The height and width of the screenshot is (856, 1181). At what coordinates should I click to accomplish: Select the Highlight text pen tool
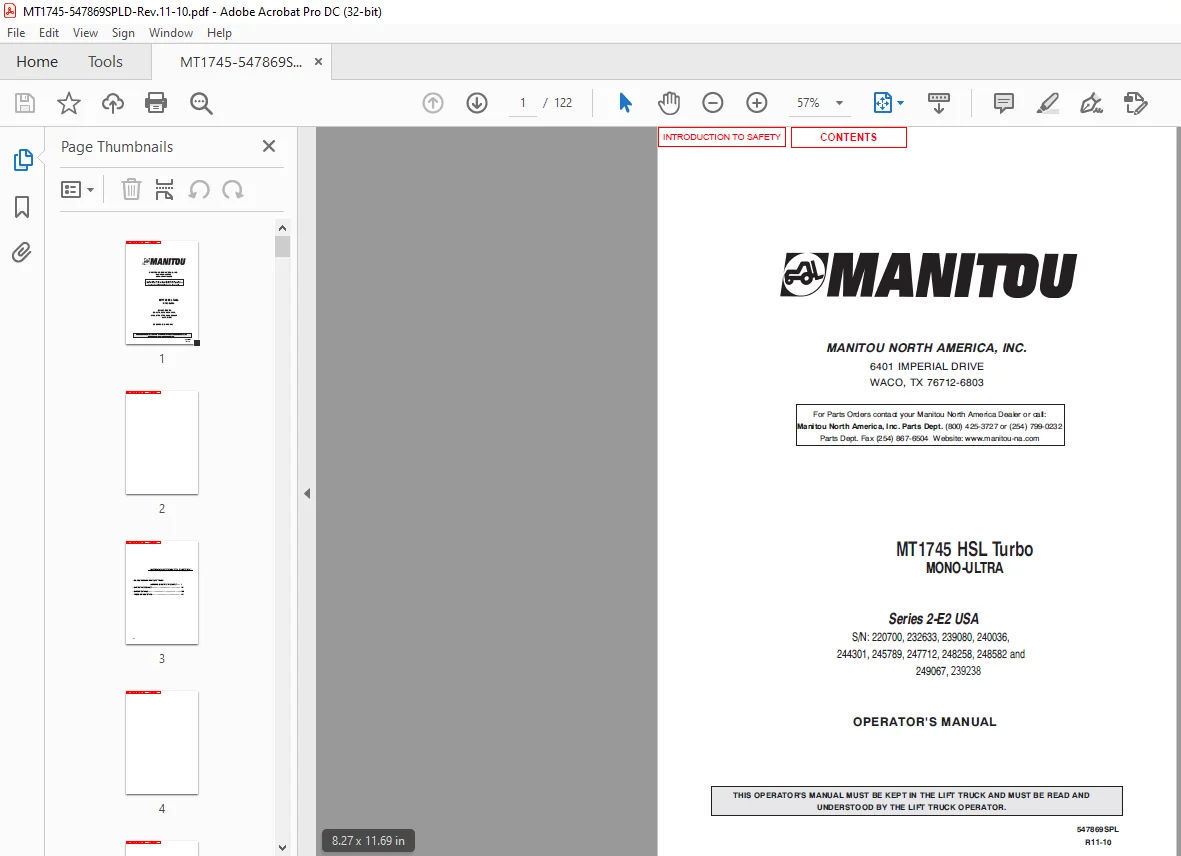pos(1048,103)
